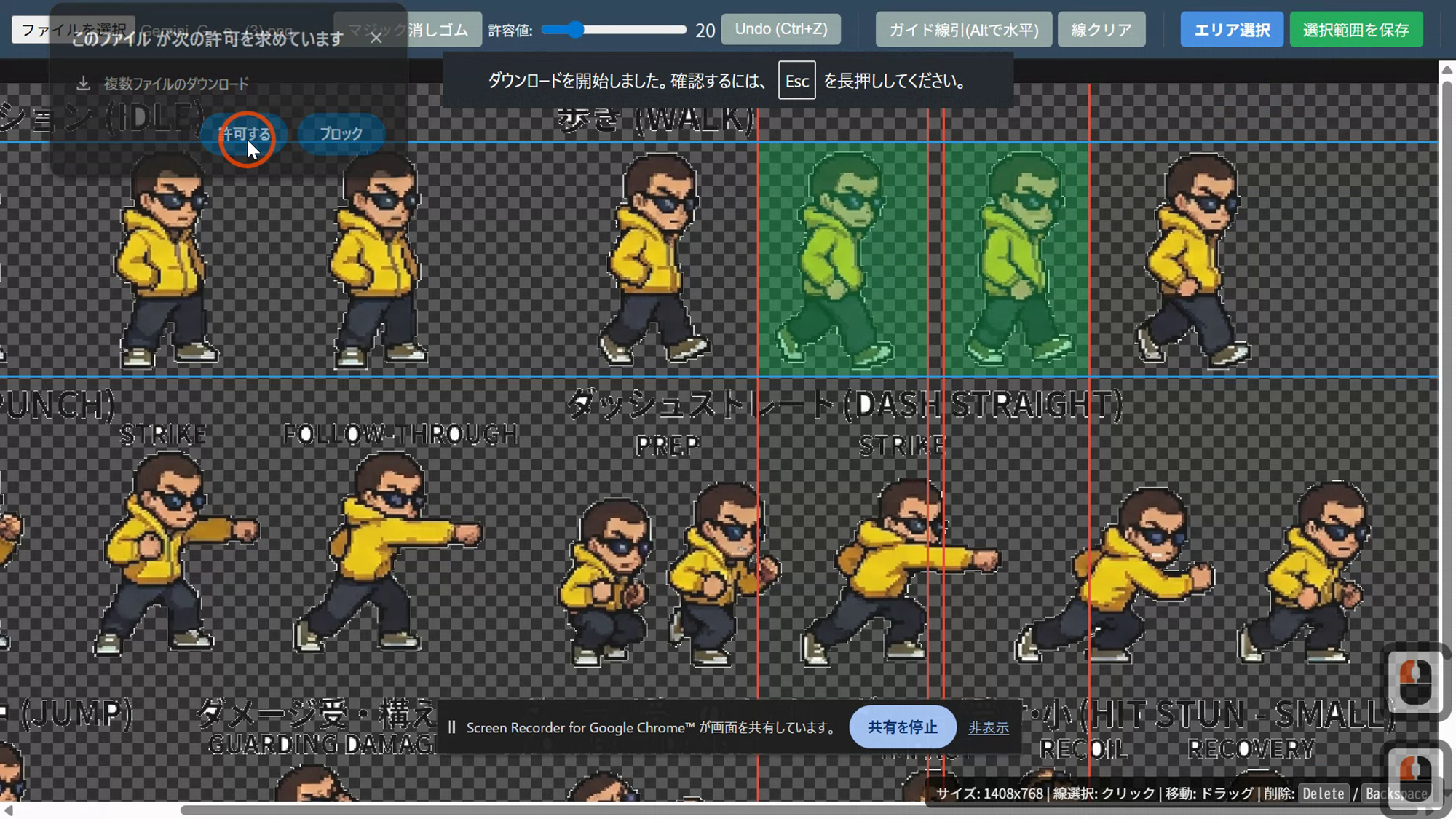Viewport: 1456px width, 819px height.
Task: Click the tolerance value 20
Action: click(x=705, y=31)
